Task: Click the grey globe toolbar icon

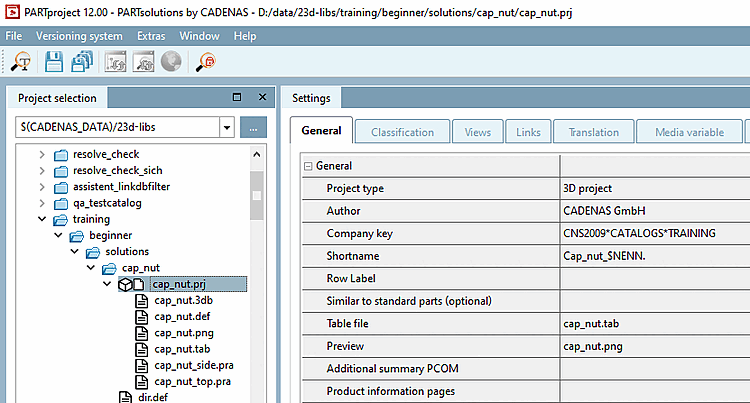Action: pos(170,62)
